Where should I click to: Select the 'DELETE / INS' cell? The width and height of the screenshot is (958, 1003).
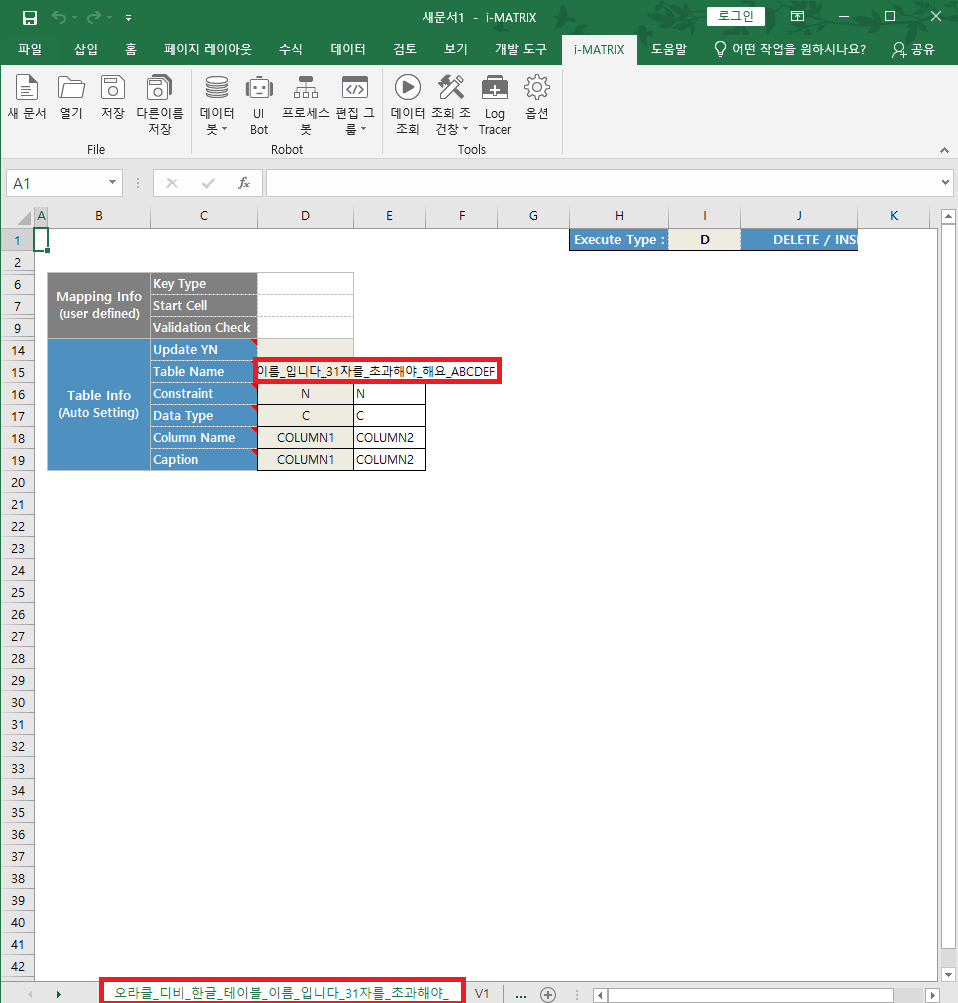[x=799, y=240]
